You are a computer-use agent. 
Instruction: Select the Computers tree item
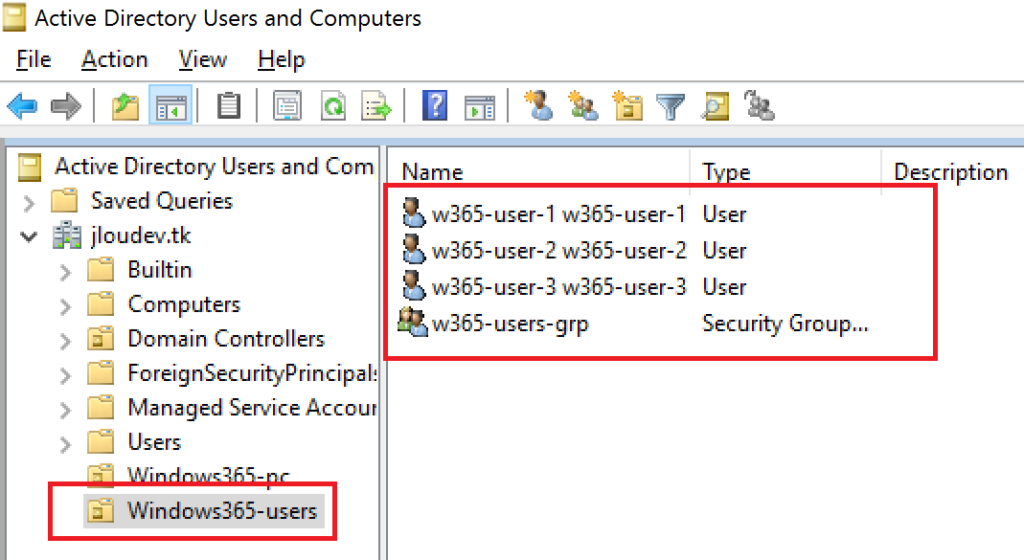click(184, 304)
